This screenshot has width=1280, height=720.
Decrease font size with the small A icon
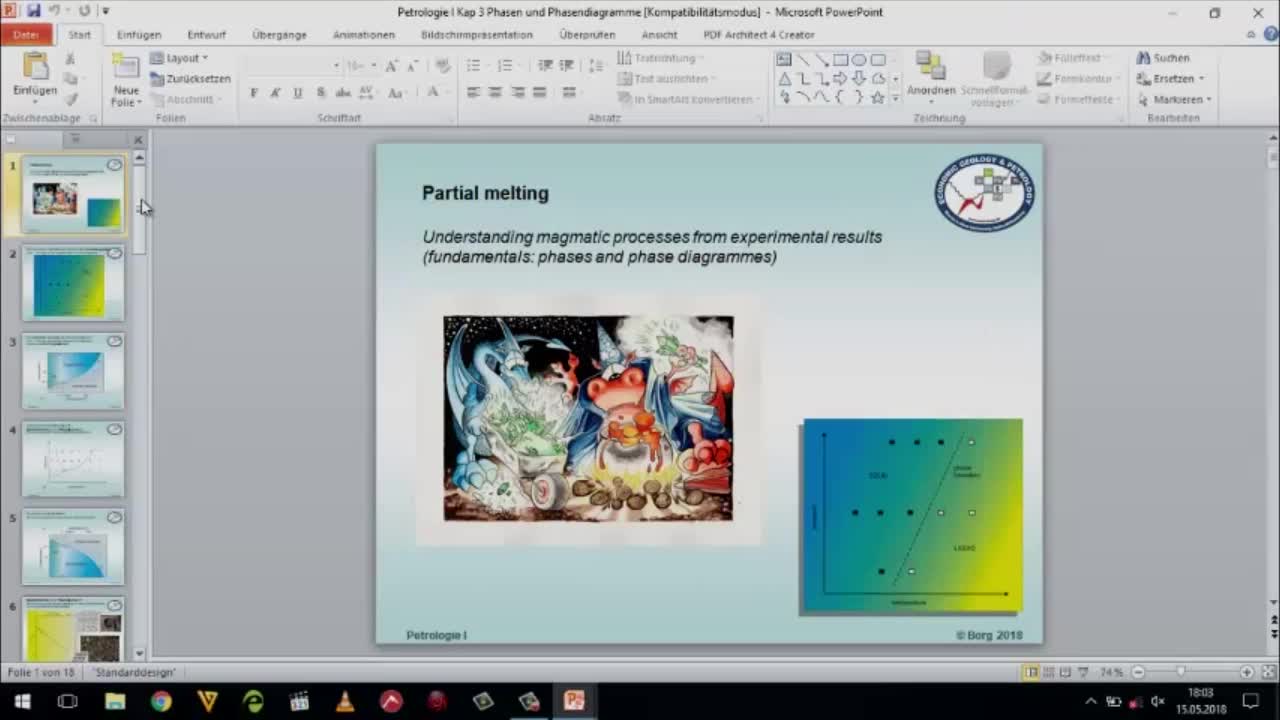click(412, 65)
